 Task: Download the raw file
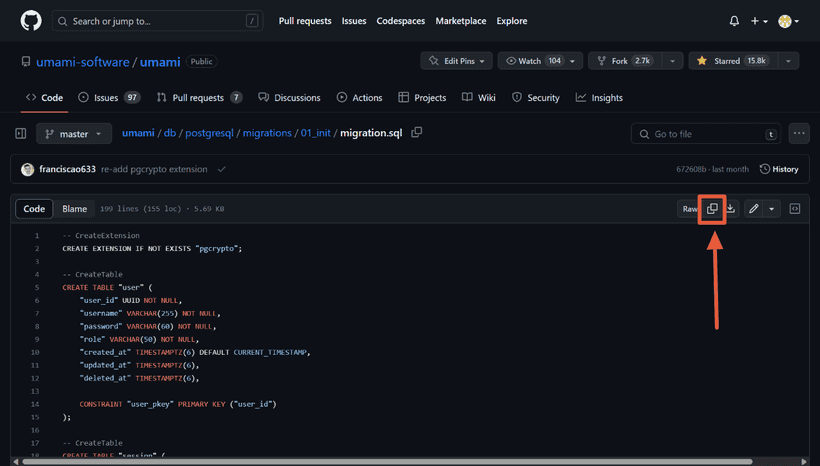[x=731, y=209]
